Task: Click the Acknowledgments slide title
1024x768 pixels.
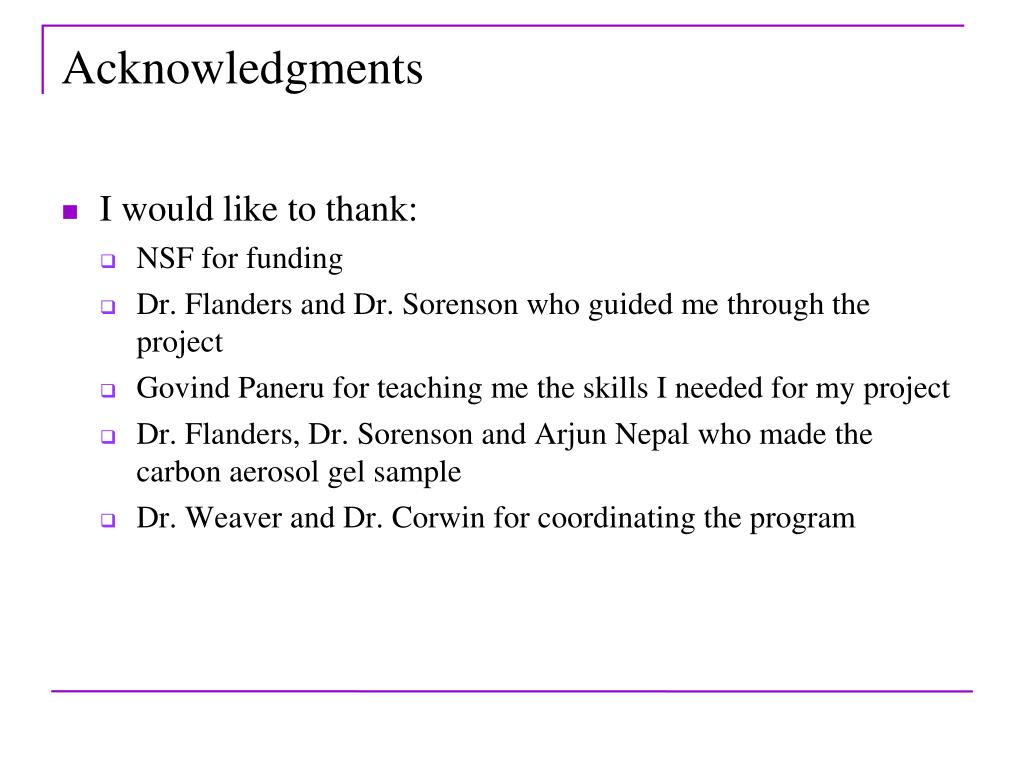Action: [x=242, y=70]
